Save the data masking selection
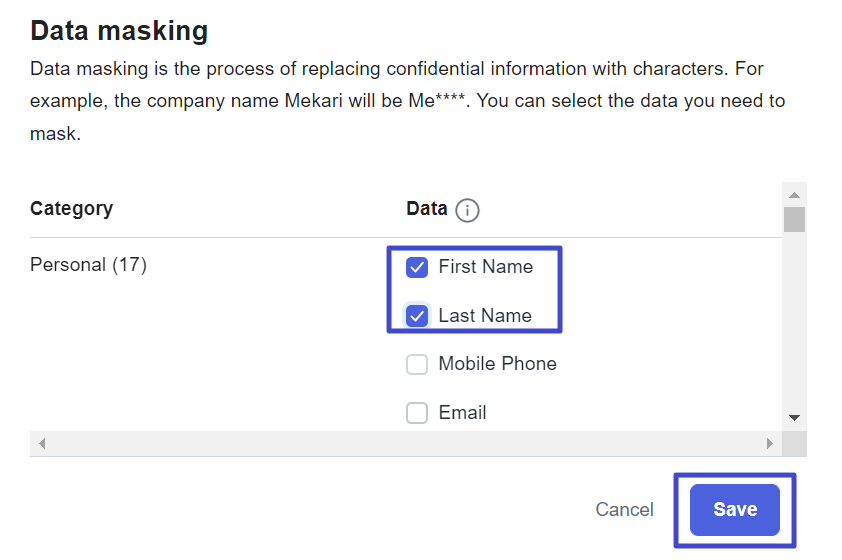842x560 pixels. pyautogui.click(x=735, y=510)
